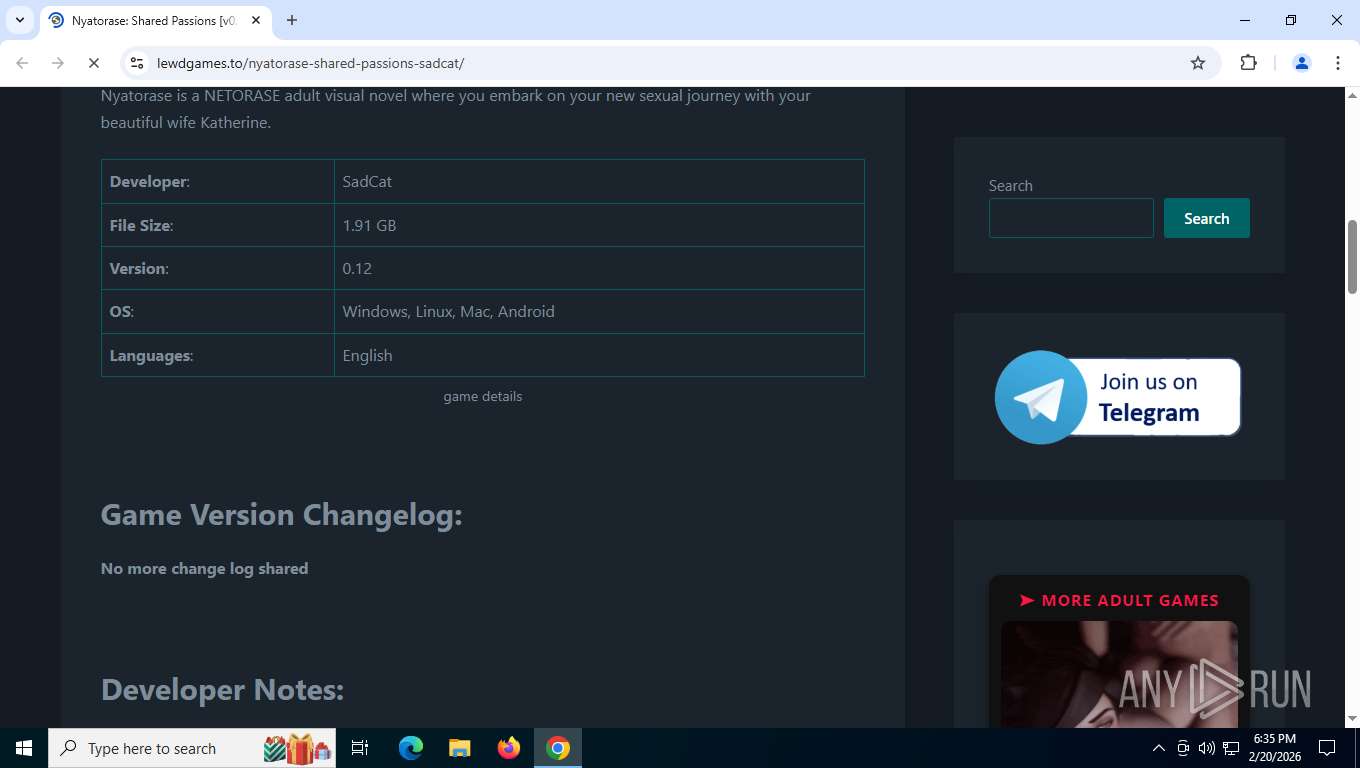Open the Chrome profile avatar
The image size is (1360, 768).
pos(1302,63)
